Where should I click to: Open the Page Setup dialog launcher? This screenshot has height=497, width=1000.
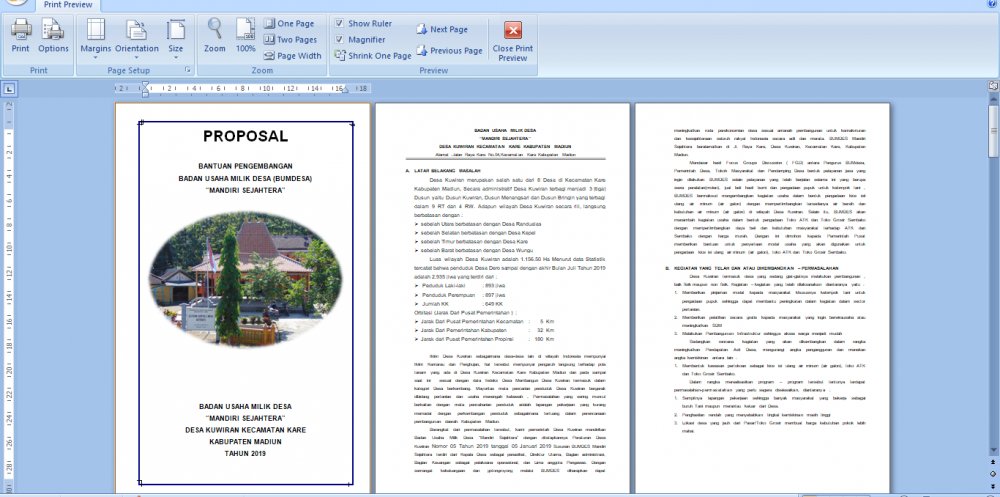pos(188,70)
